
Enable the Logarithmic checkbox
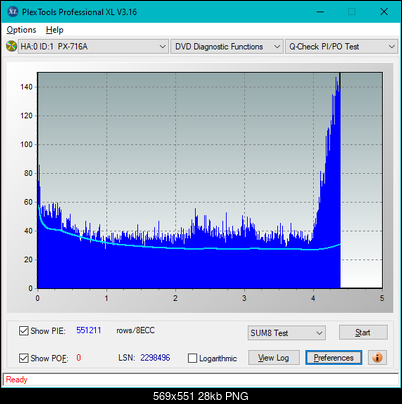192,358
